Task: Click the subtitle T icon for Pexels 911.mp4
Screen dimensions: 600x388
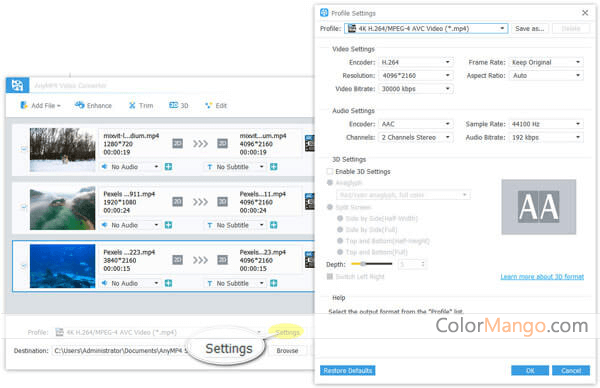Action: [209, 225]
